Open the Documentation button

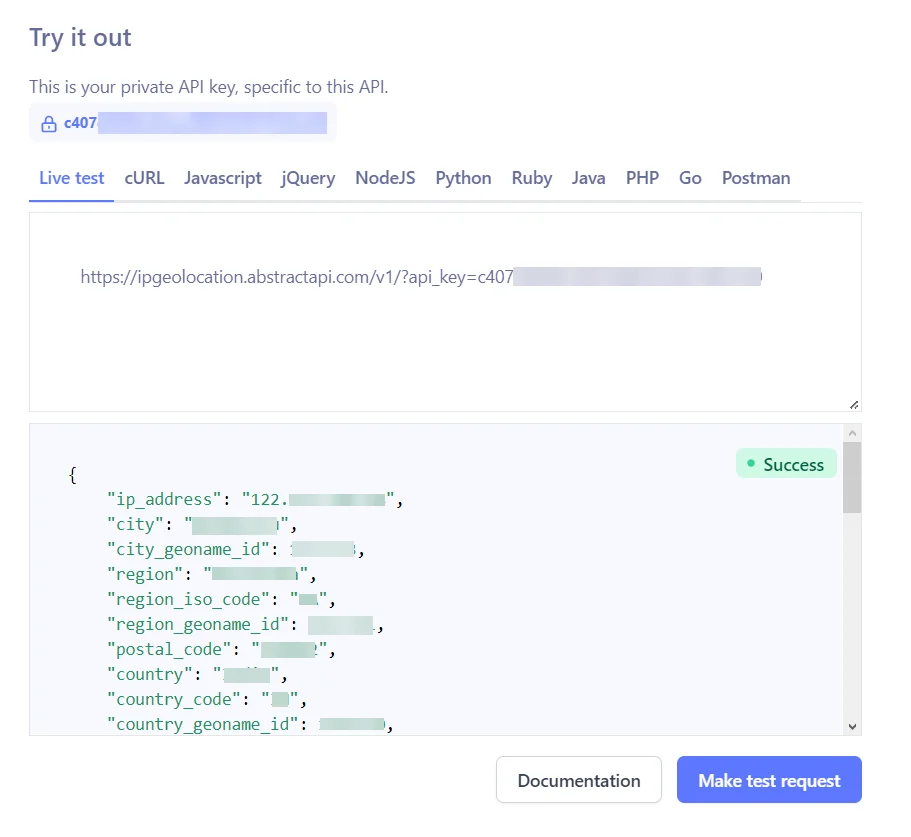point(579,780)
